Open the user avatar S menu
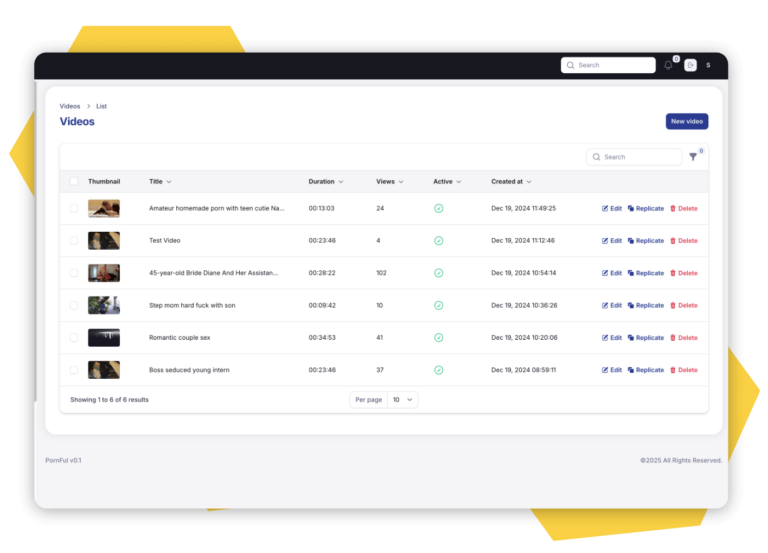Viewport: 768px width, 553px height. coord(708,65)
